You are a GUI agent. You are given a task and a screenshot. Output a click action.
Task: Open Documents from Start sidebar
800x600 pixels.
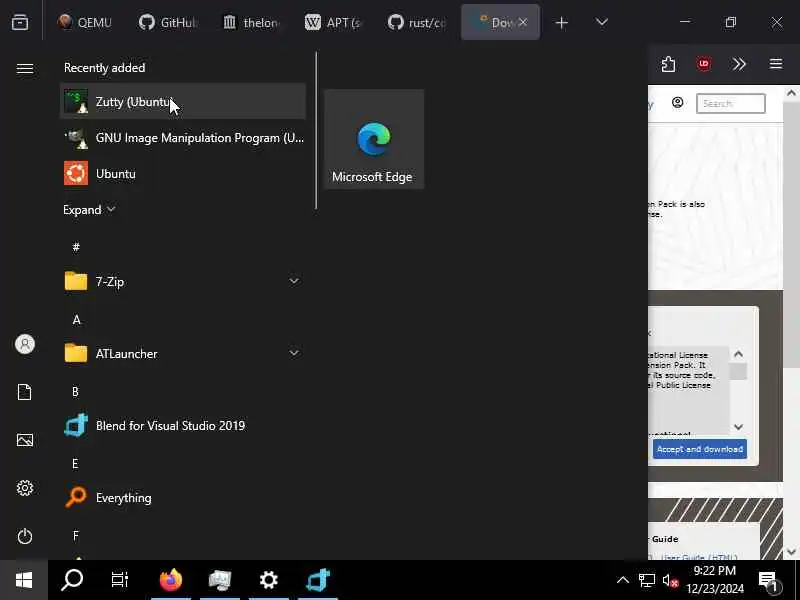point(24,392)
